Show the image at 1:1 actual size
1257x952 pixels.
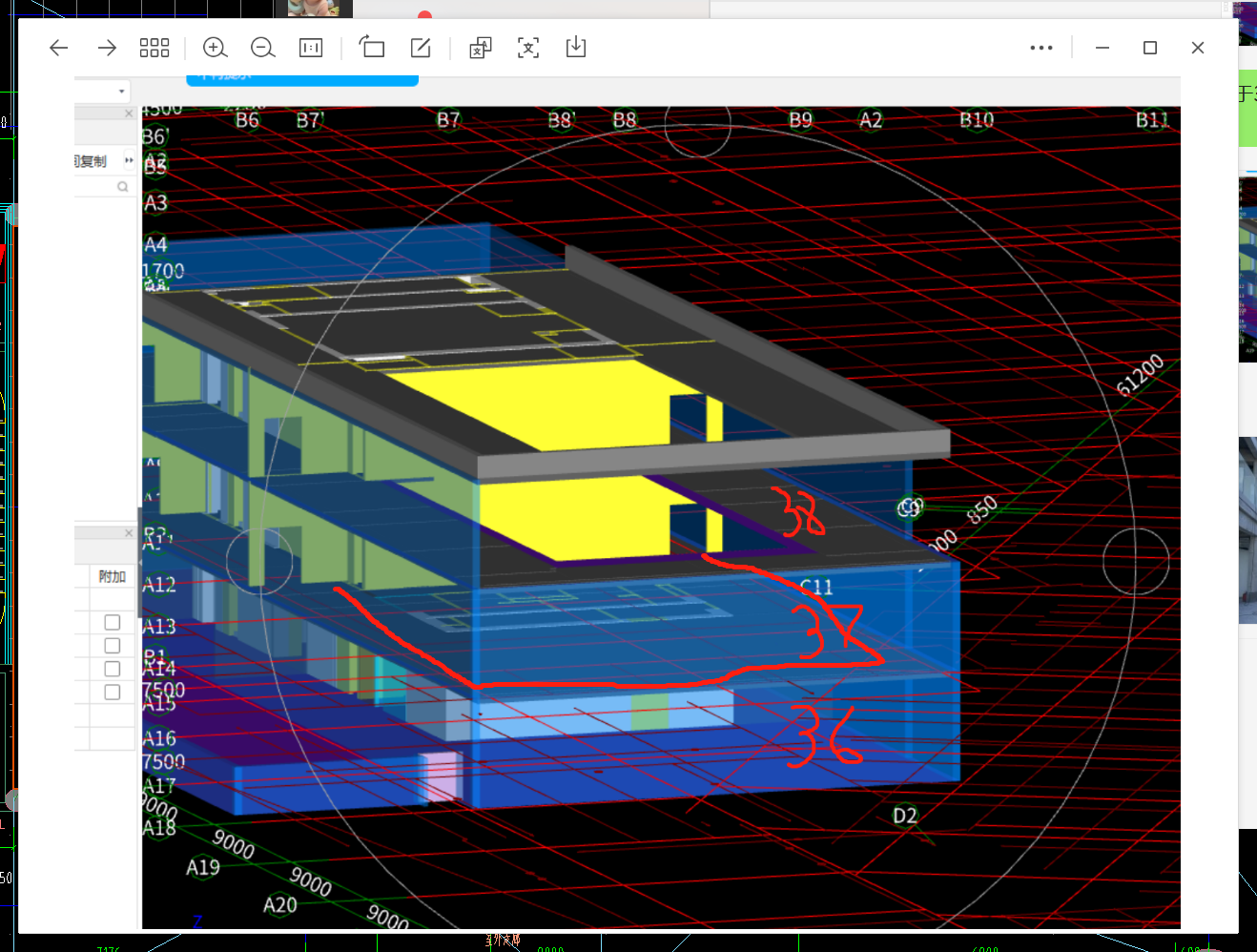(x=311, y=48)
